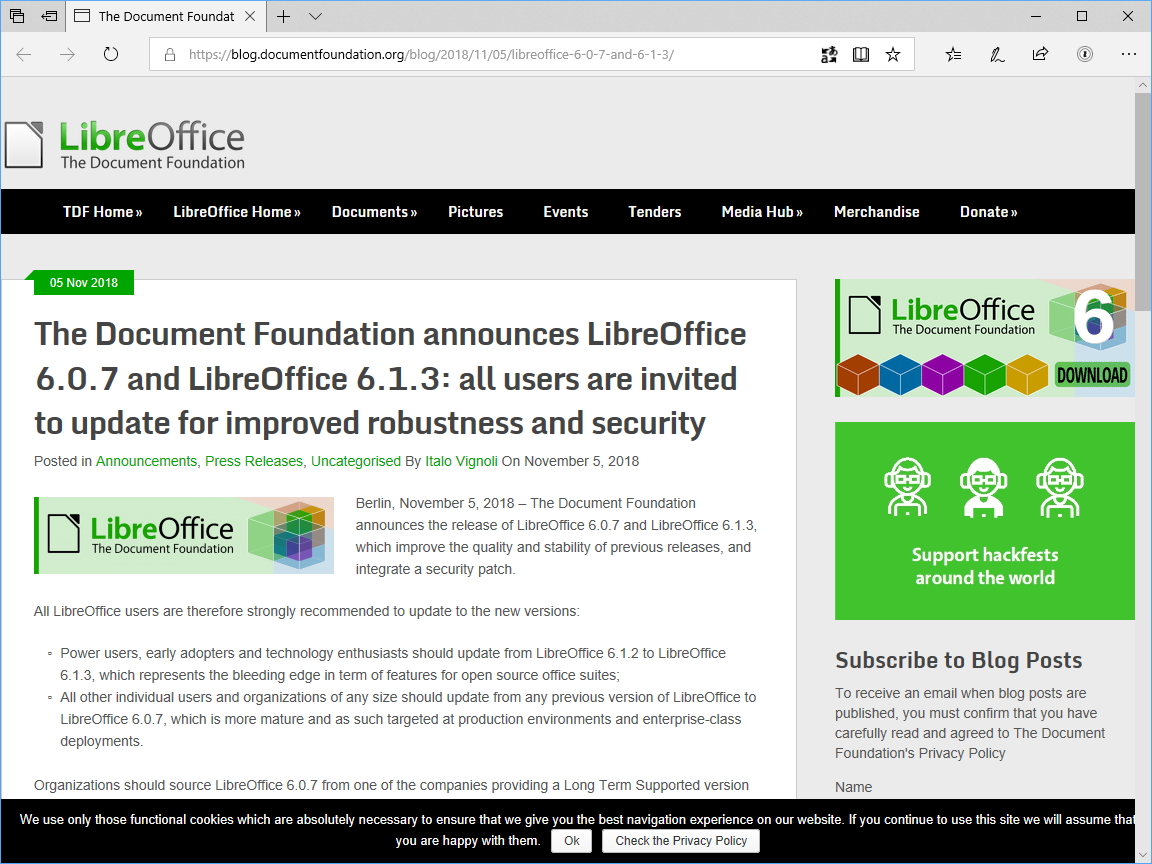Click the circular extension icon in toolbar
This screenshot has width=1152, height=864.
(1084, 54)
